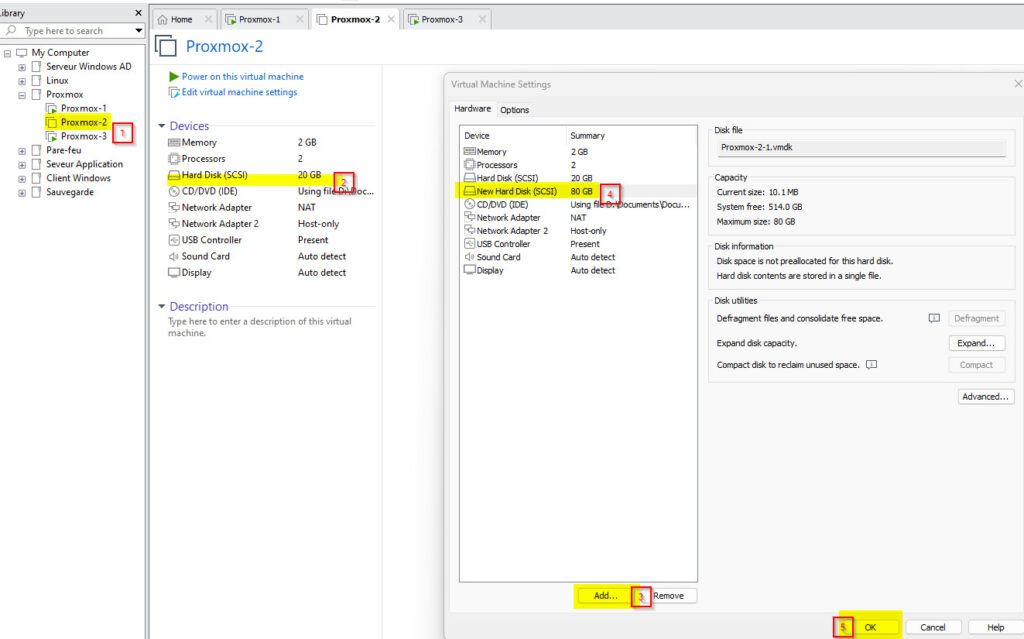Click the Memory icon in settings dialog
The image size is (1024, 639).
tap(470, 152)
